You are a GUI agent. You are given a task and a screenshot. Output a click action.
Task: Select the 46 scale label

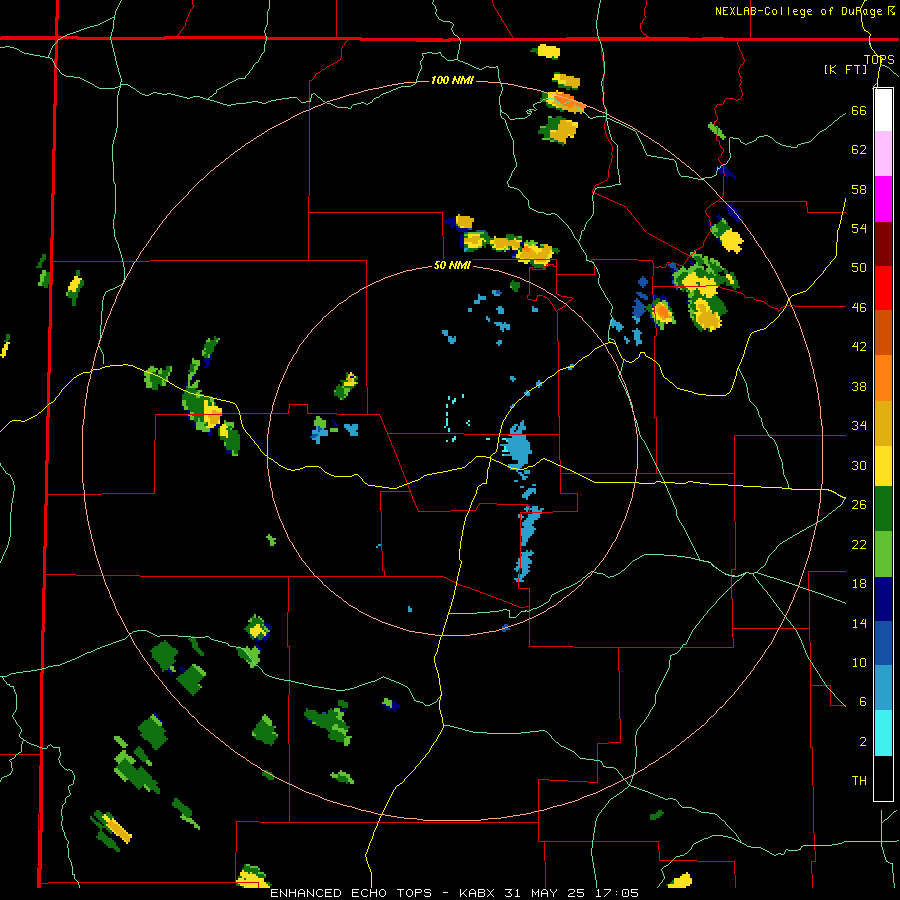point(859,308)
